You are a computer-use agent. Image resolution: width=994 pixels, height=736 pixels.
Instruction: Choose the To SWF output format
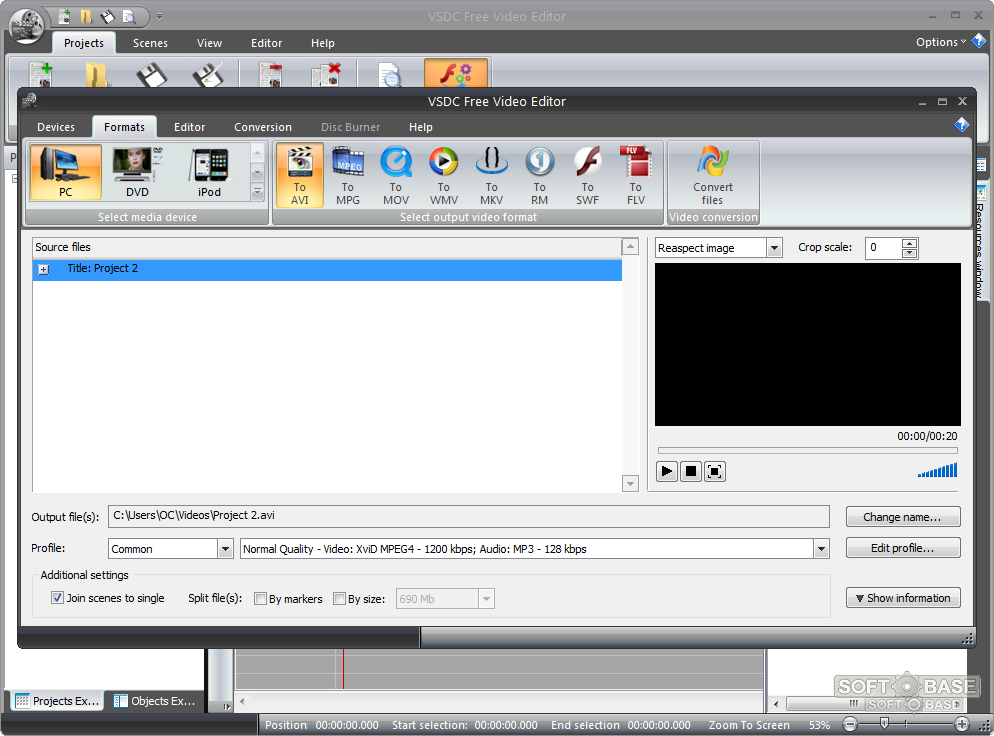tap(588, 175)
